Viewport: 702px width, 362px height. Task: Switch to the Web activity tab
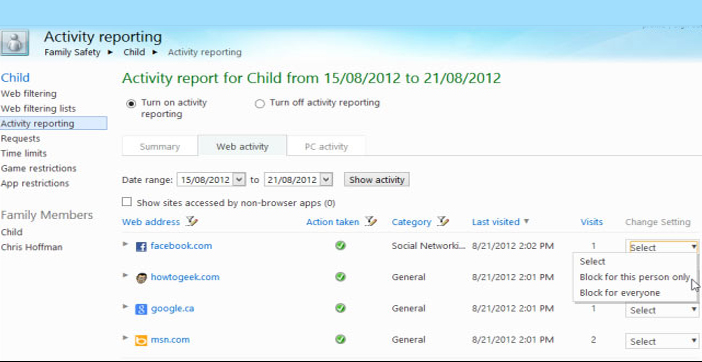click(242, 146)
